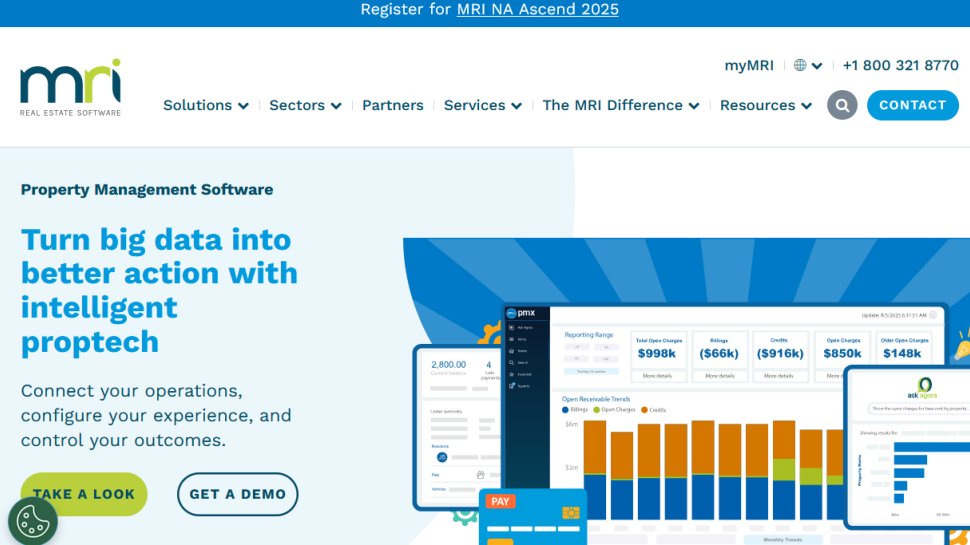Click the CONTACT button
Image resolution: width=970 pixels, height=545 pixels.
912,105
